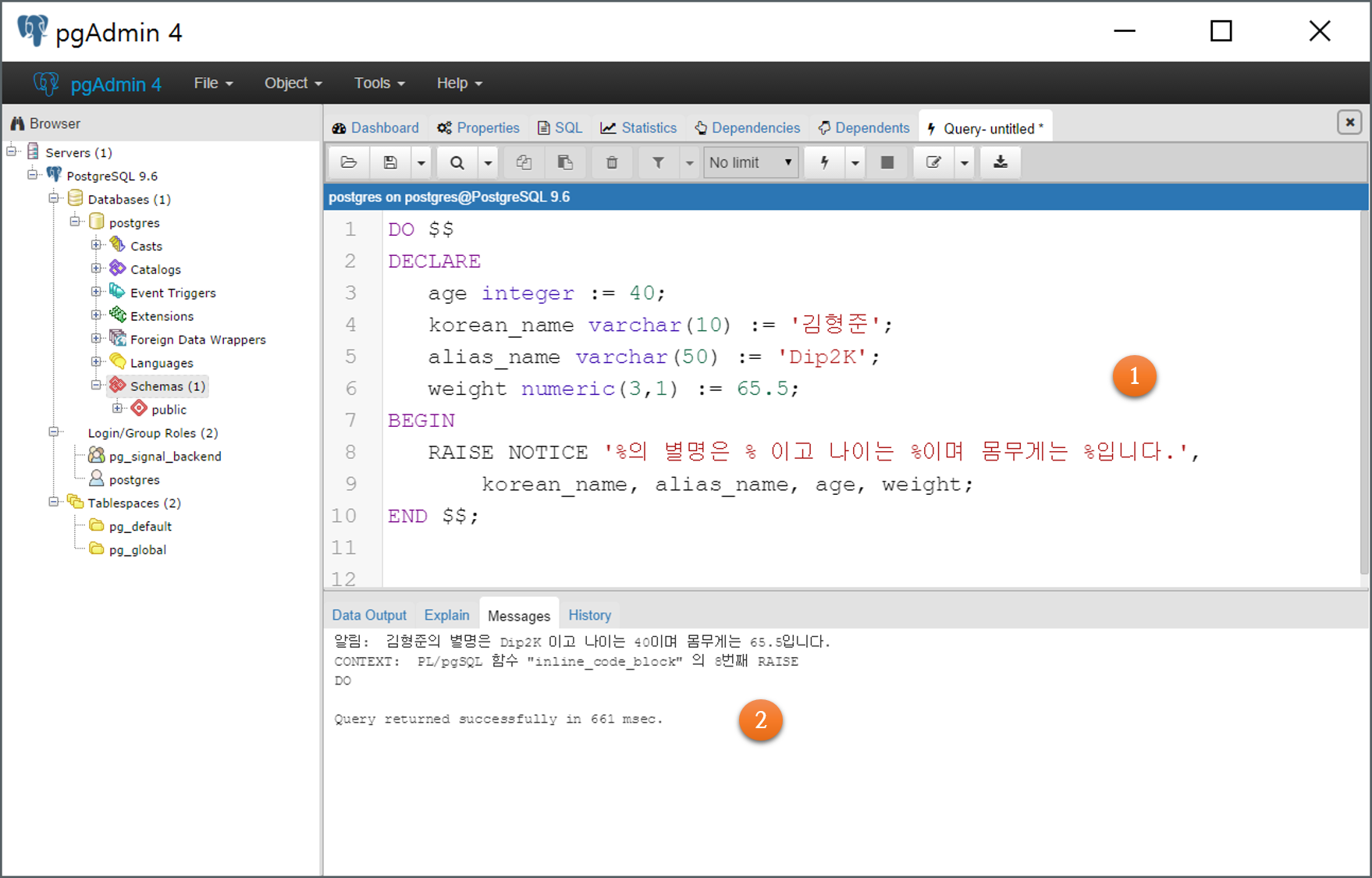The height and width of the screenshot is (878, 1372).
Task: Select the Languages icon in tree
Action: tap(118, 361)
